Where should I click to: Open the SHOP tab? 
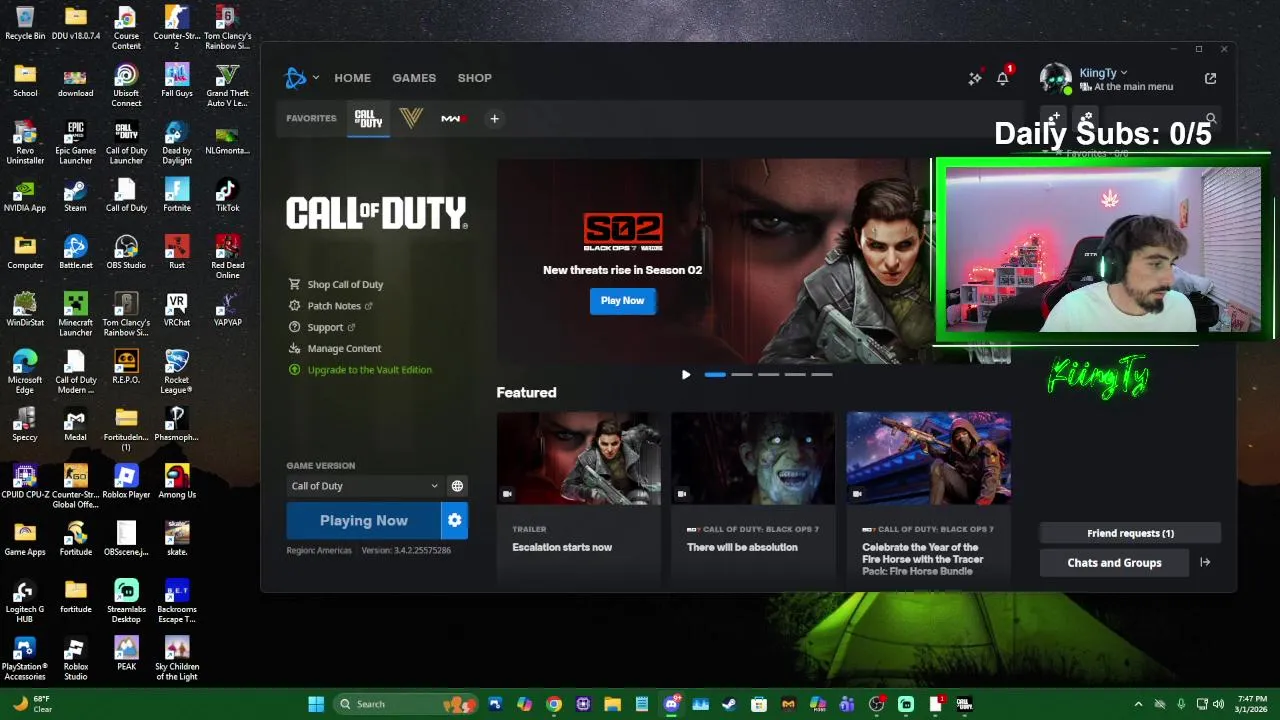[475, 78]
